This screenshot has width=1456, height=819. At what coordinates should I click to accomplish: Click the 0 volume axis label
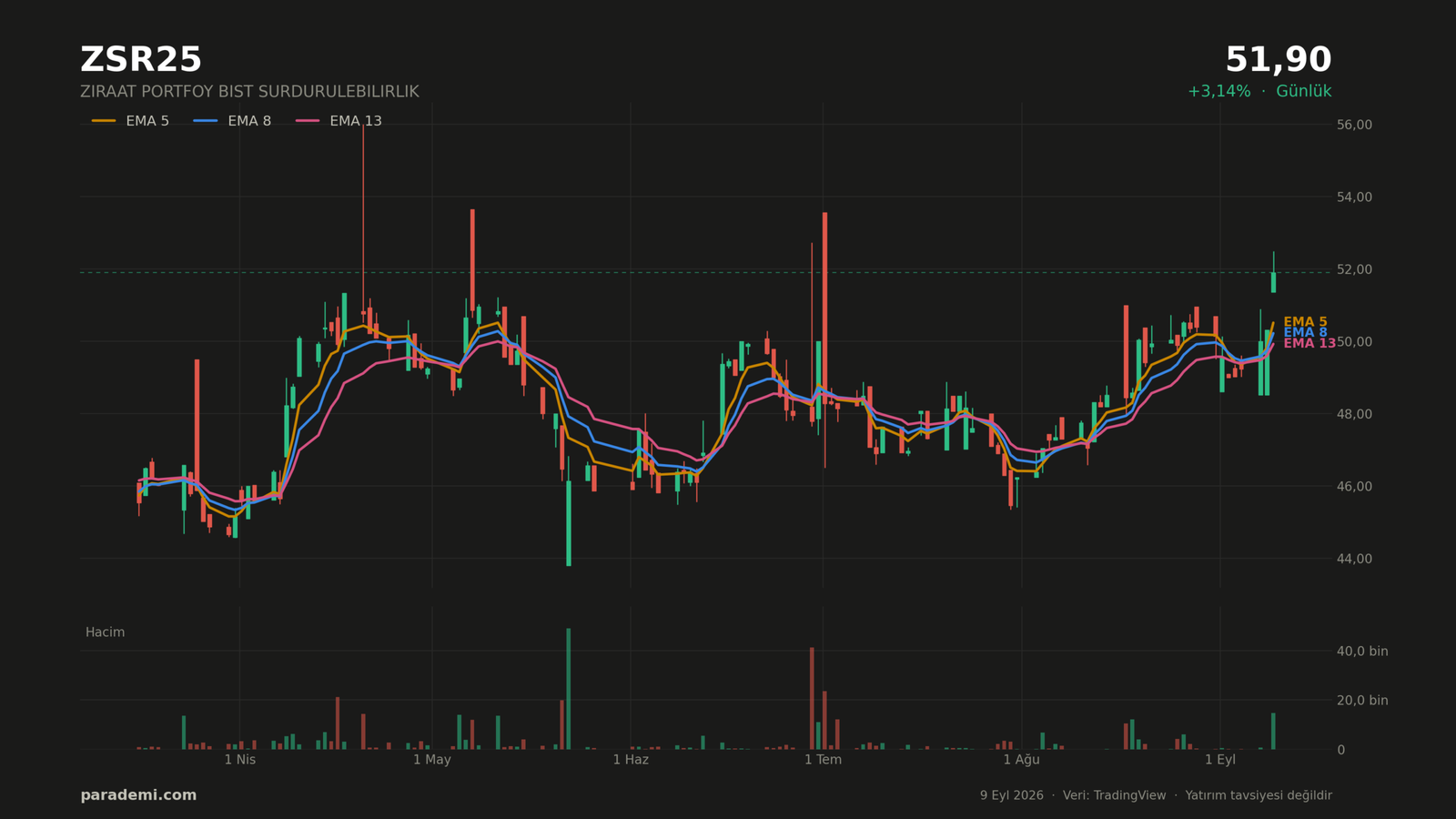click(1340, 750)
